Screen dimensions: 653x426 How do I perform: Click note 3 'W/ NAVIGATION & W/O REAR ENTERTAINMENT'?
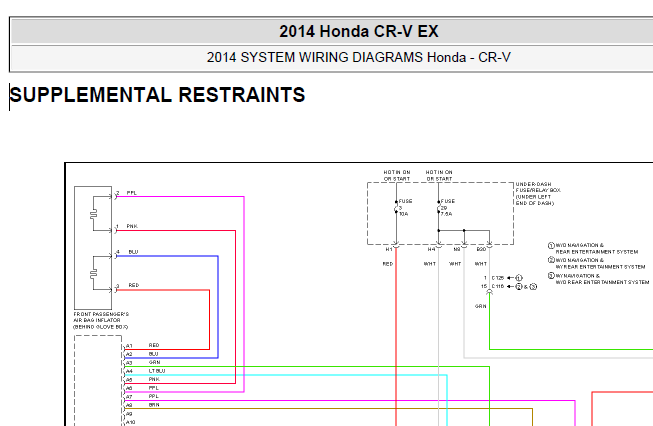coord(602,279)
